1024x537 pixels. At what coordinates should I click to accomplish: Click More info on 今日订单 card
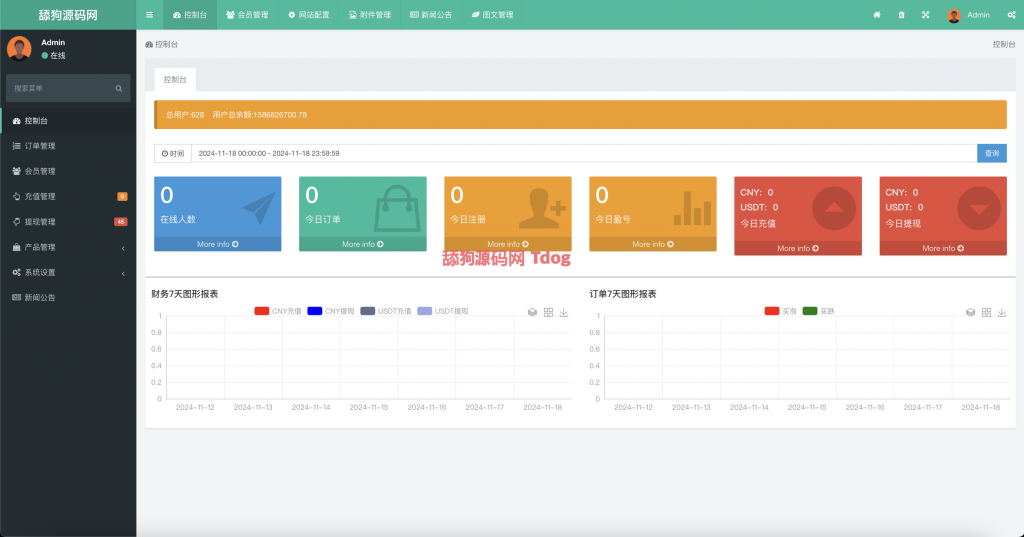362,244
